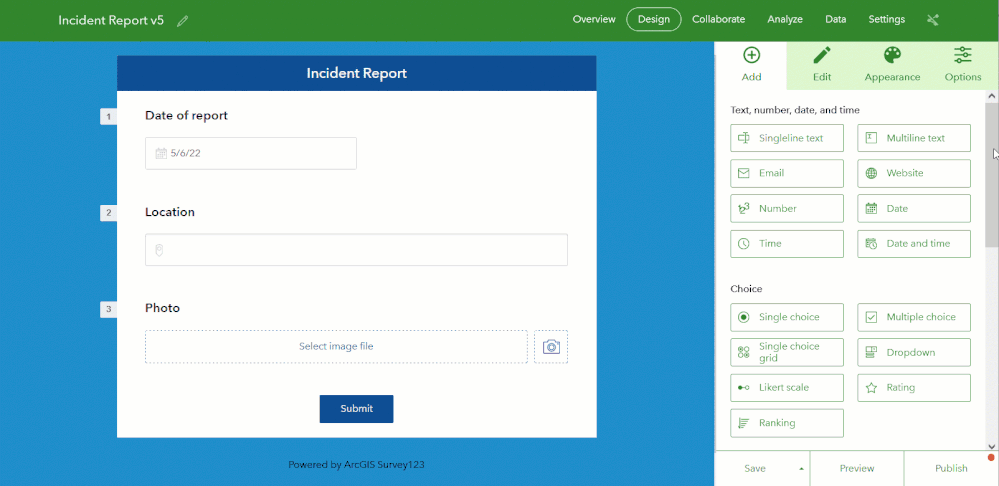Open the Appearance tab with palette icon
The height and width of the screenshot is (486, 999).
pyautogui.click(x=892, y=65)
